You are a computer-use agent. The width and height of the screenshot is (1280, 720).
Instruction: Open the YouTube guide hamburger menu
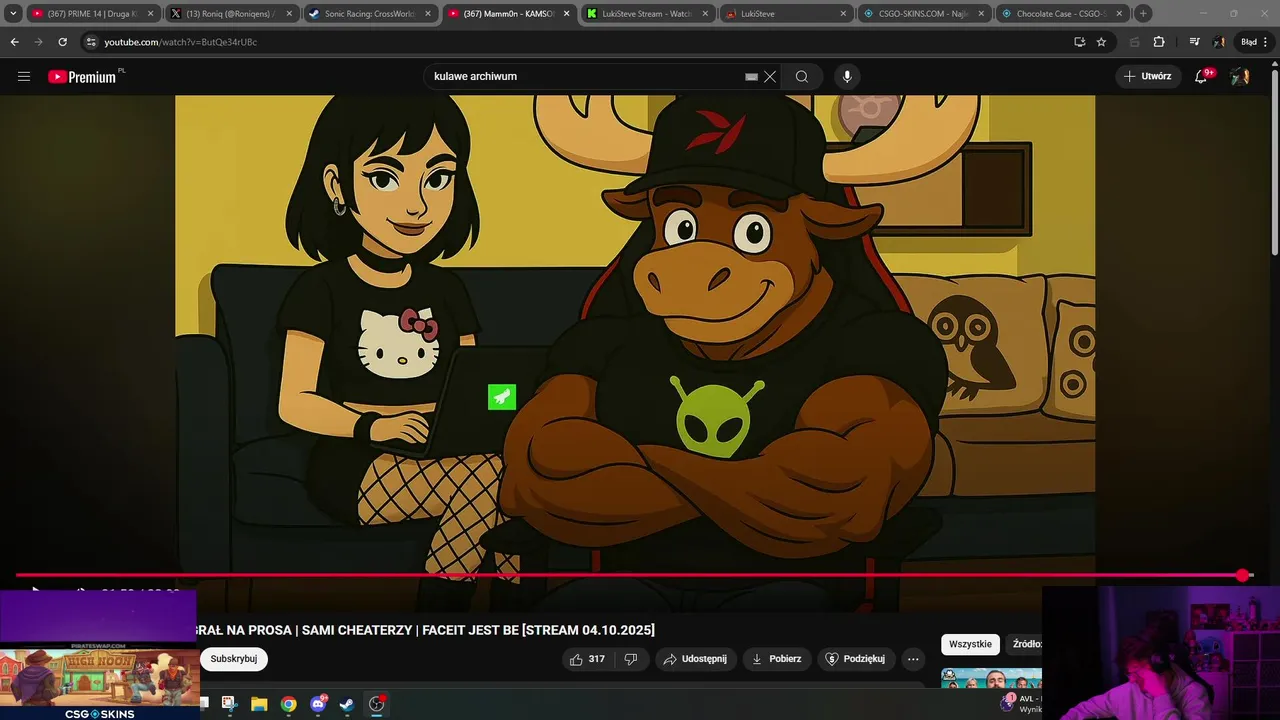pyautogui.click(x=24, y=76)
